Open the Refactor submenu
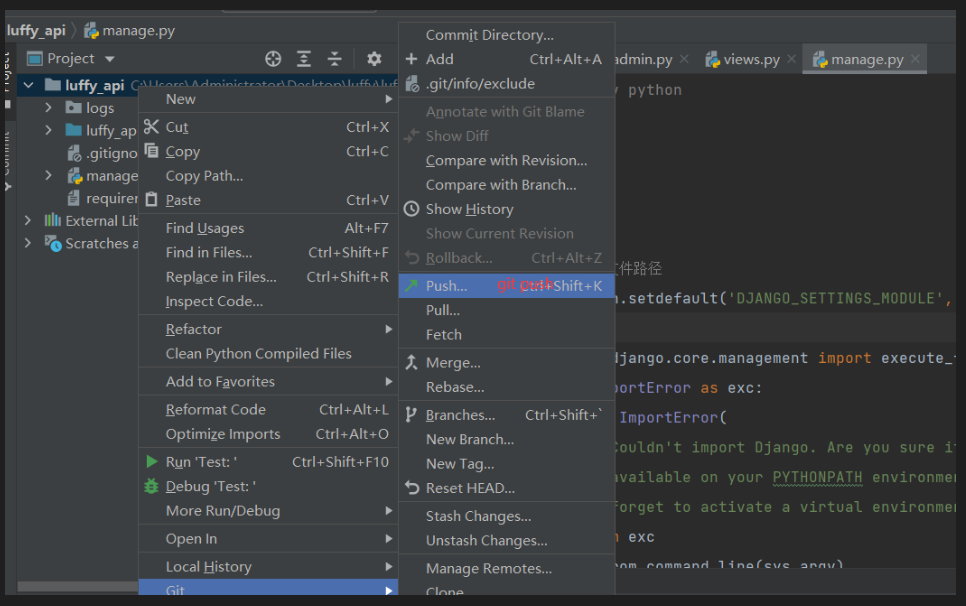 click(269, 329)
